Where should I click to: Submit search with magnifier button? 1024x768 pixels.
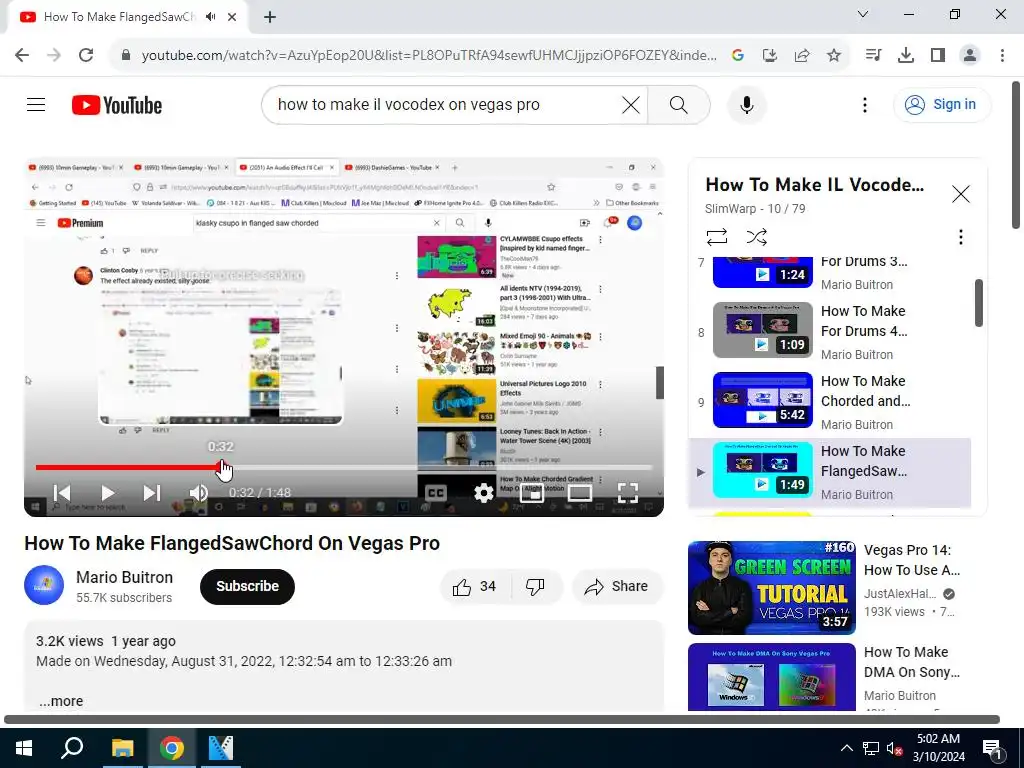click(679, 104)
